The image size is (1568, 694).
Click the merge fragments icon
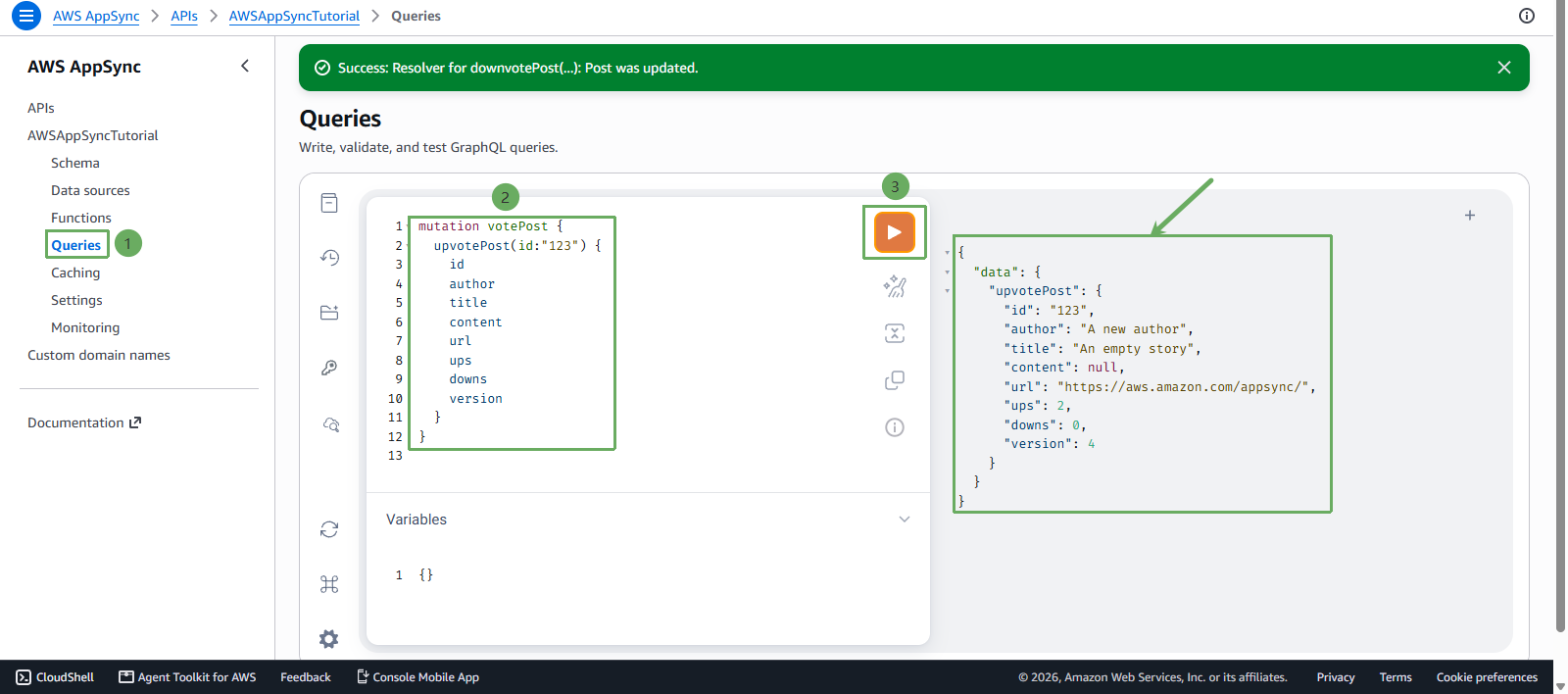[895, 333]
